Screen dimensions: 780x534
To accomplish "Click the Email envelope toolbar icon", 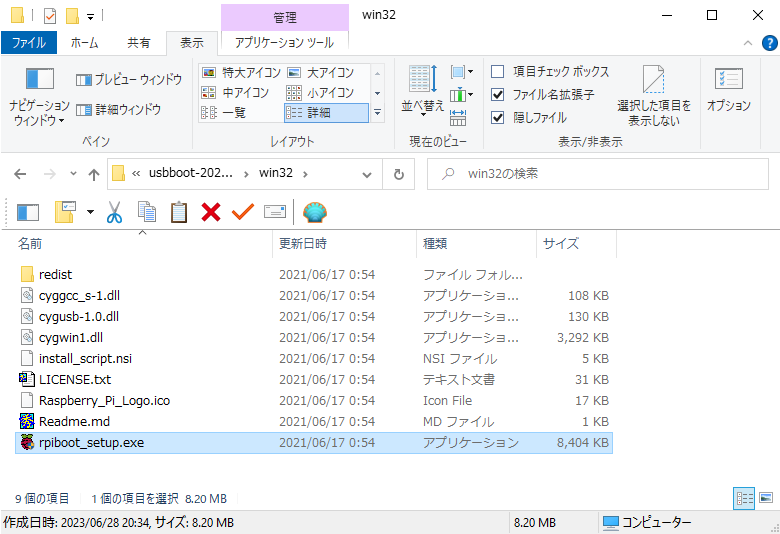I will pos(275,212).
